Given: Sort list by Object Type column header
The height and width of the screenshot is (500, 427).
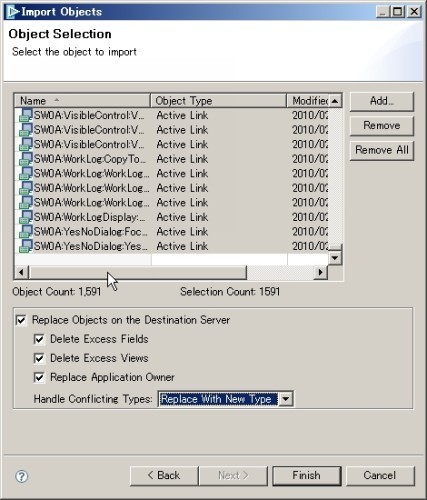Looking at the screenshot, I should [218, 100].
